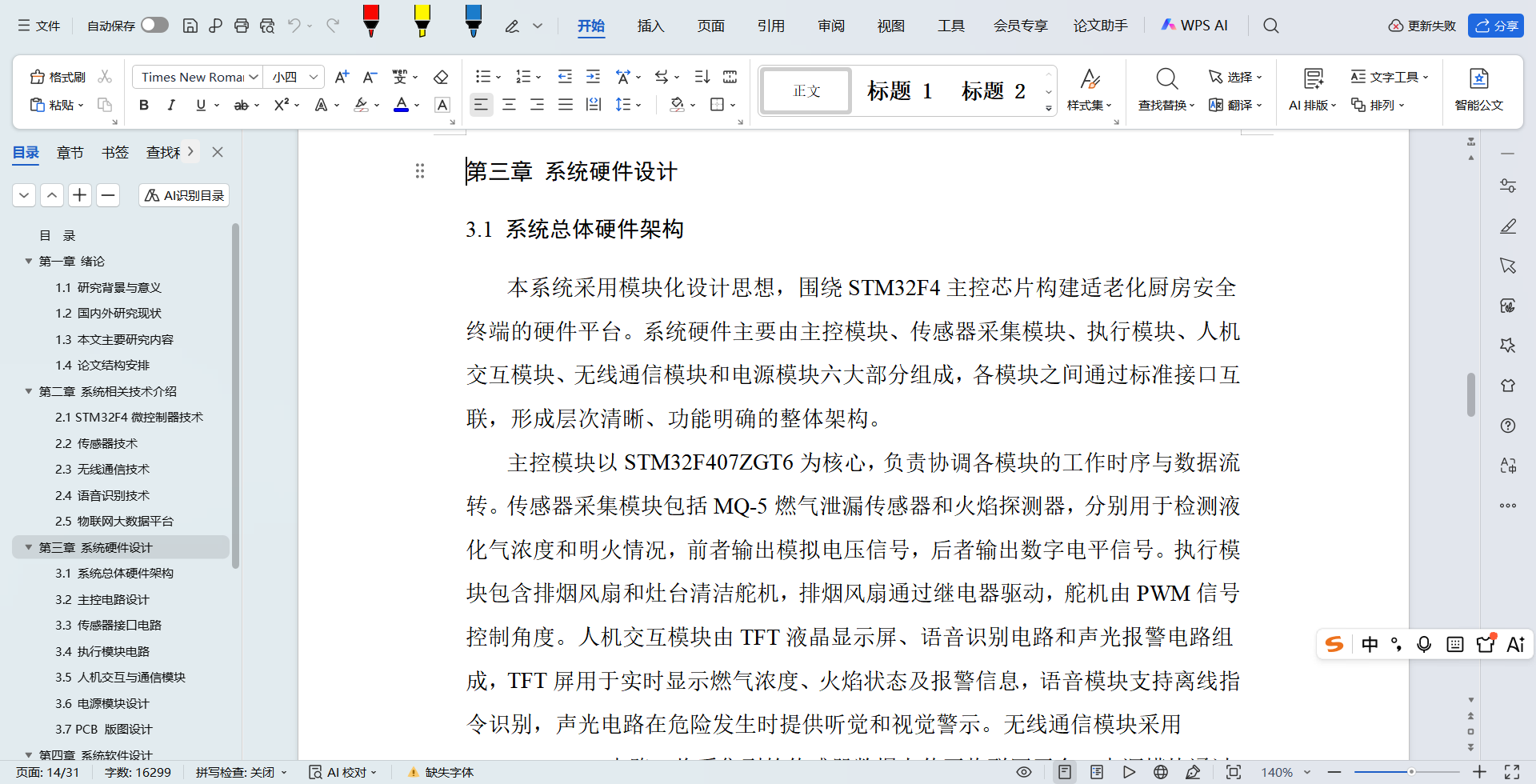Toggle page view mode icon in status bar
Viewport: 1536px width, 784px height.
click(1065, 772)
